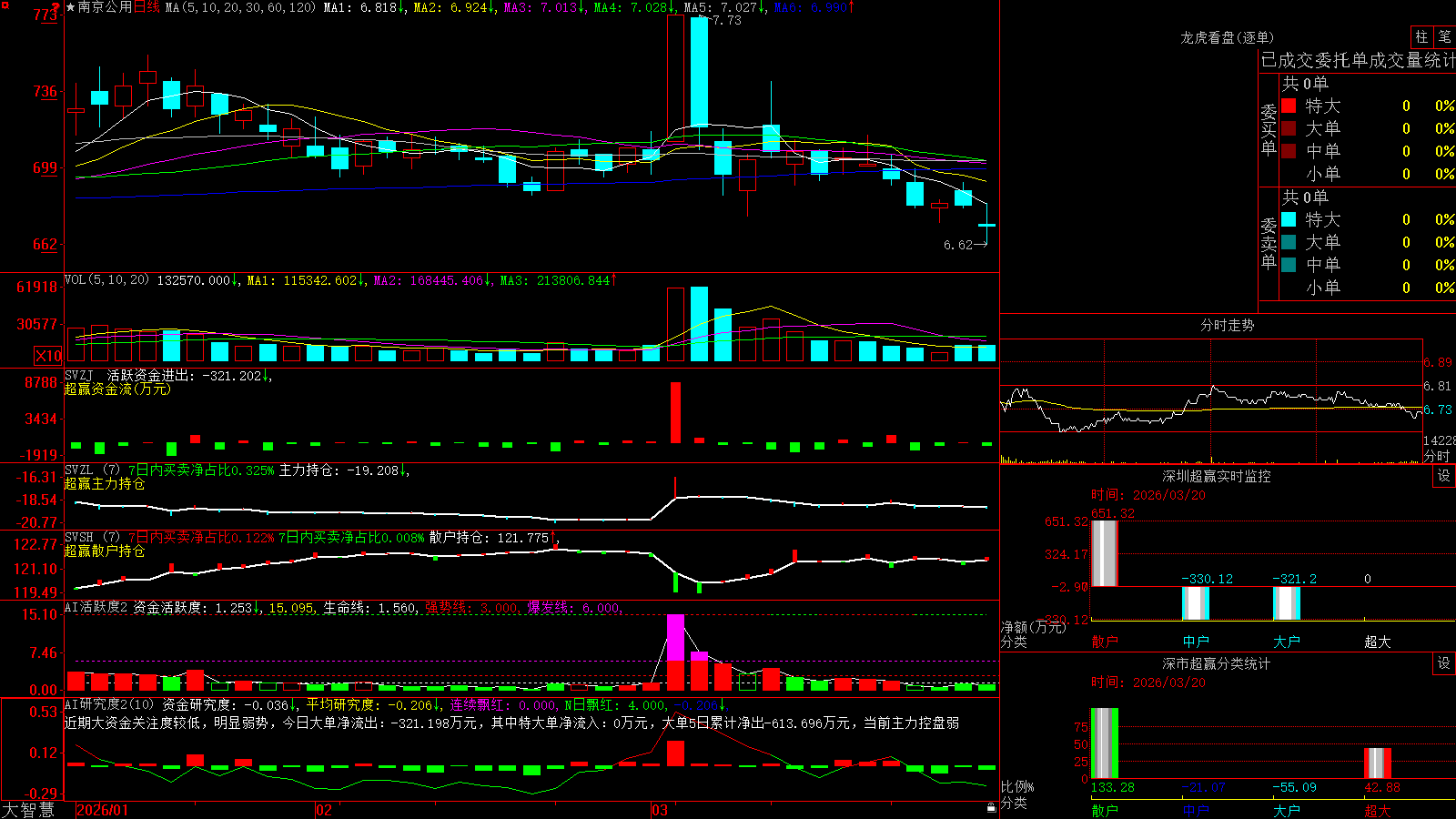Viewport: 1456px width, 819px height.
Task: Click the 委卖单 section label
Action: (x=1269, y=243)
